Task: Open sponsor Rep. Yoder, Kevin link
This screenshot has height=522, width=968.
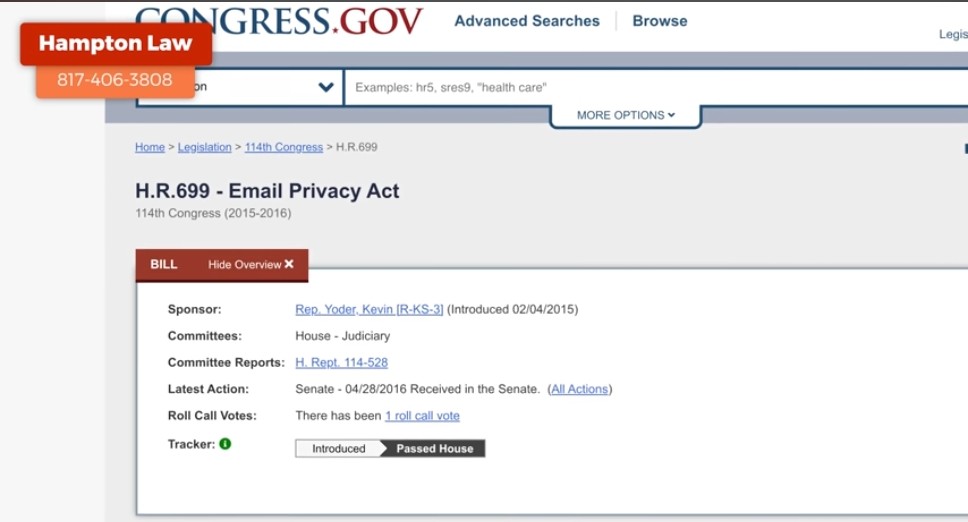Action: (x=369, y=310)
